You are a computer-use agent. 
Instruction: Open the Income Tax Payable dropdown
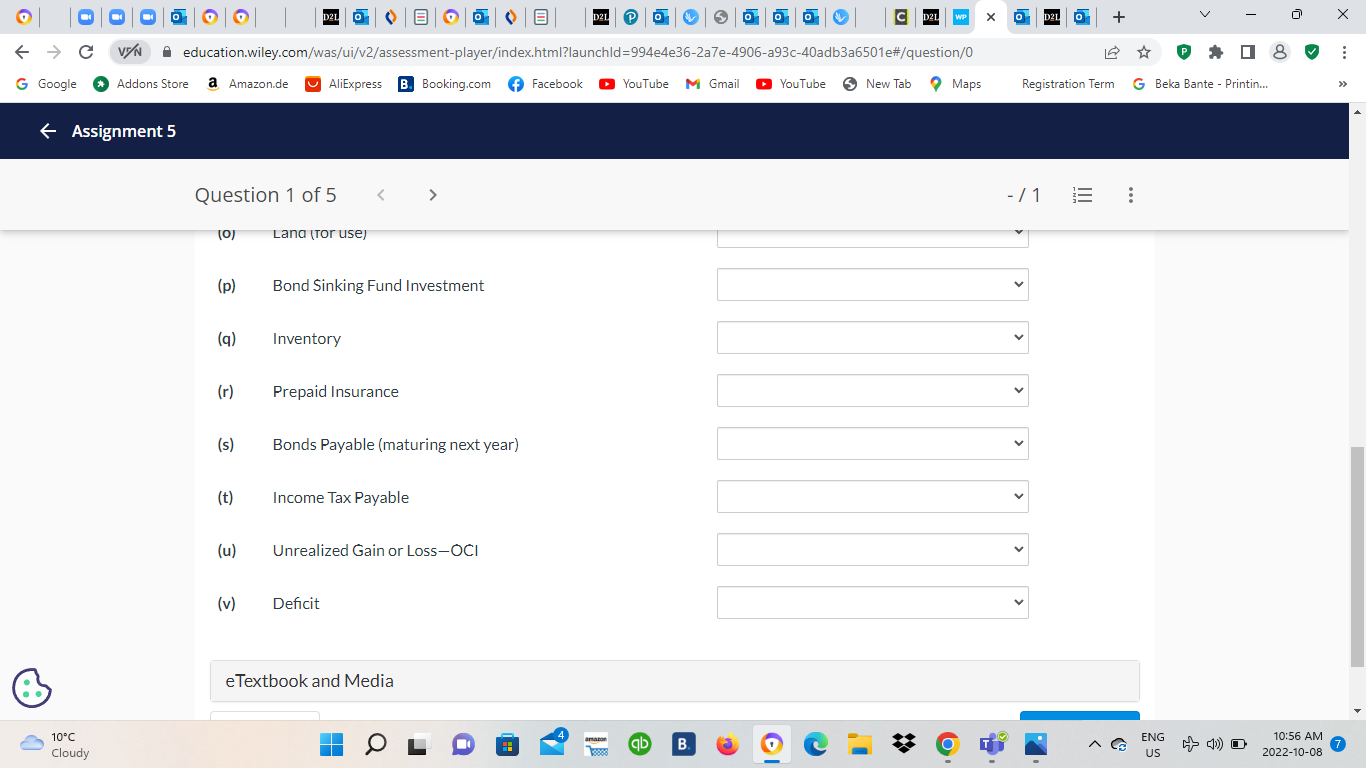pyautogui.click(x=873, y=497)
